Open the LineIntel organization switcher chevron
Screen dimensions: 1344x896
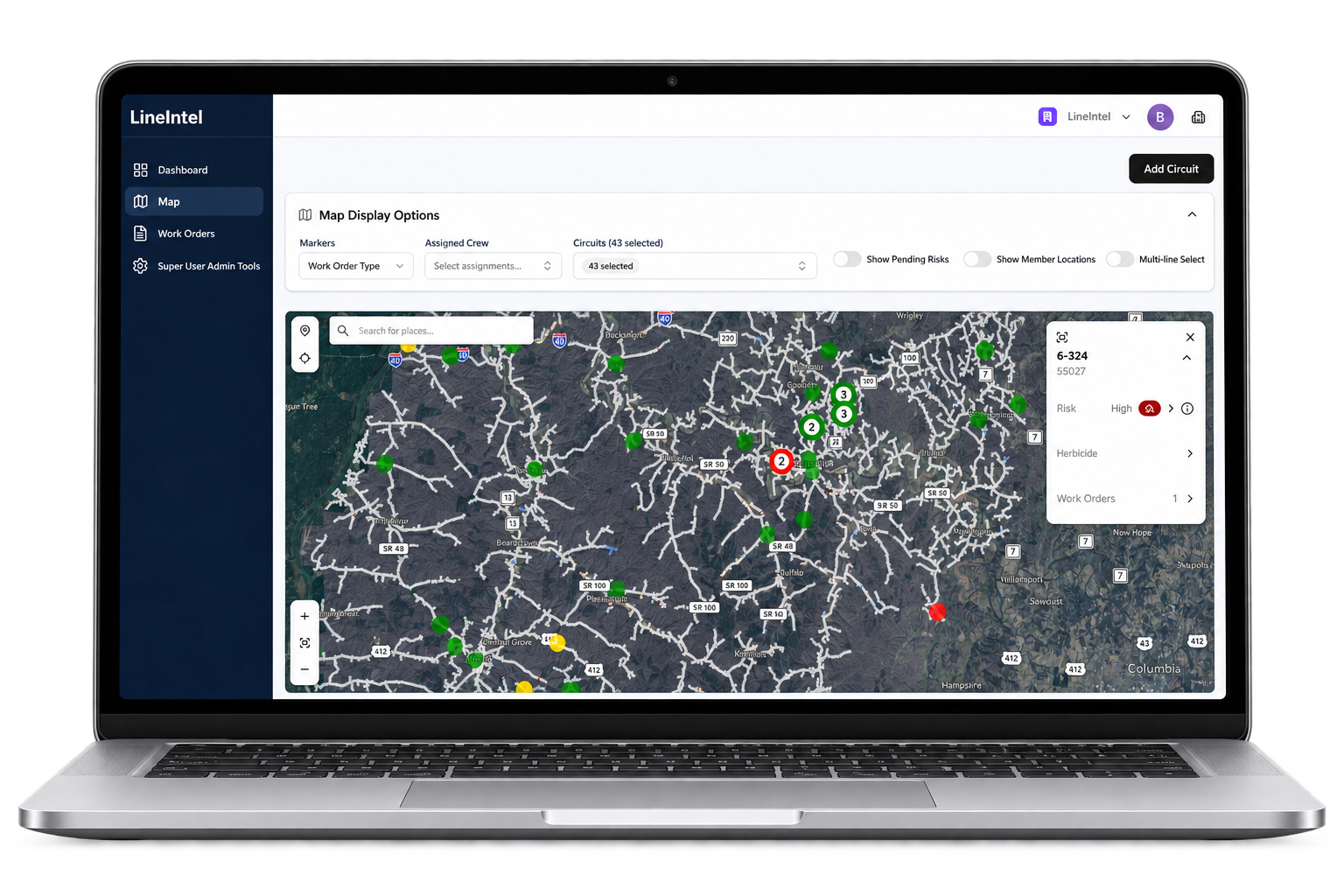click(x=1126, y=117)
